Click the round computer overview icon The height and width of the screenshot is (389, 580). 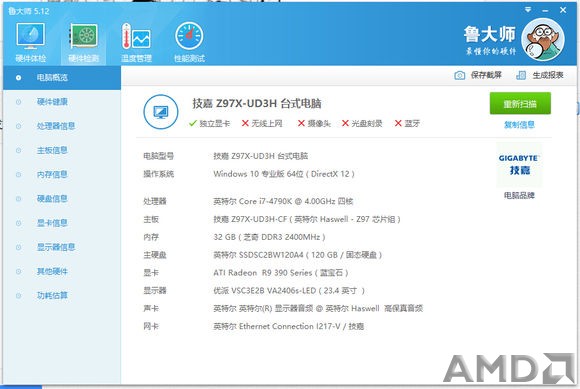[161, 112]
